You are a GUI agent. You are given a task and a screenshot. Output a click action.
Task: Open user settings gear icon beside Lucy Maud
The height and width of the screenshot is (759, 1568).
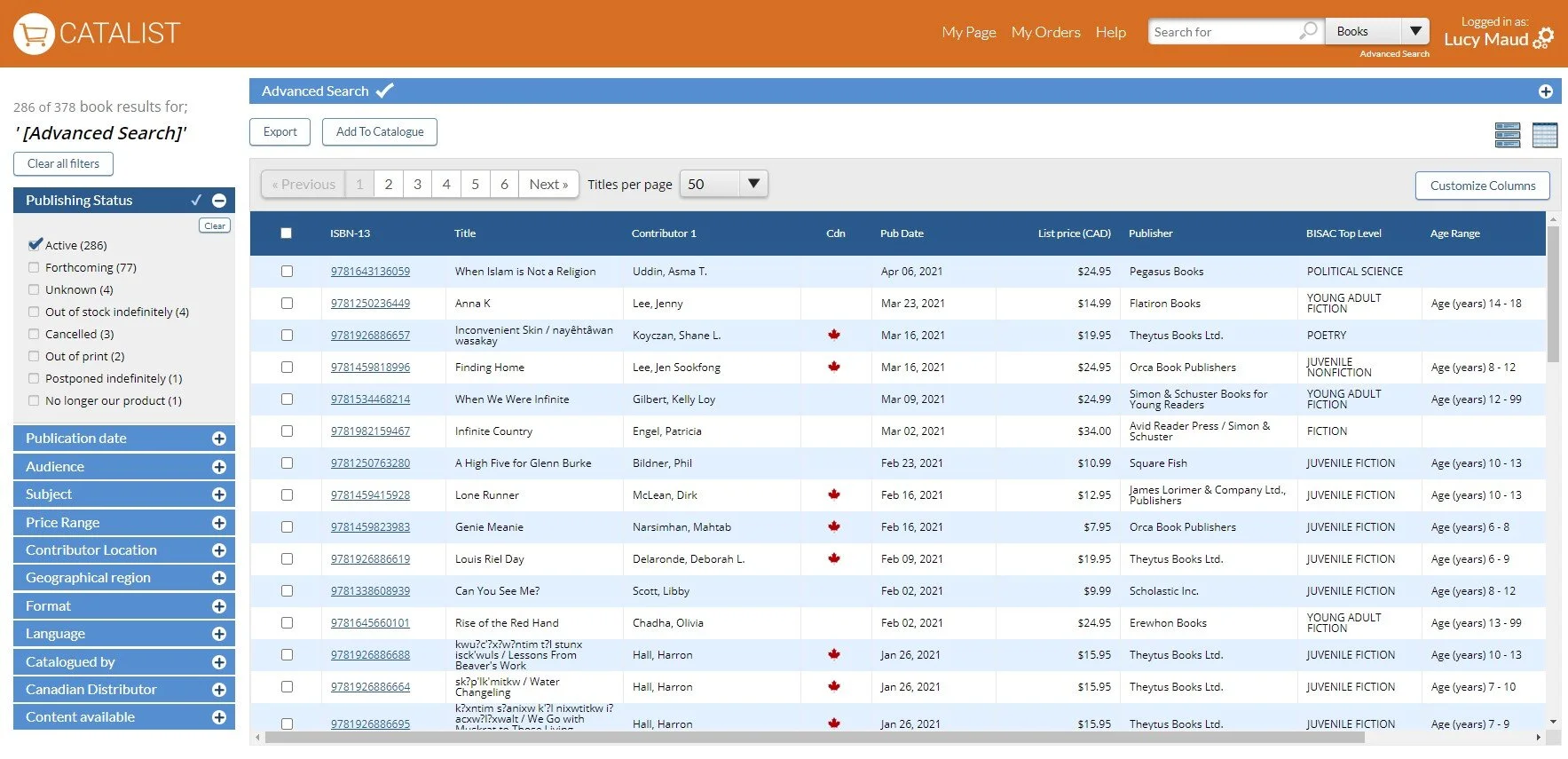[x=1543, y=38]
